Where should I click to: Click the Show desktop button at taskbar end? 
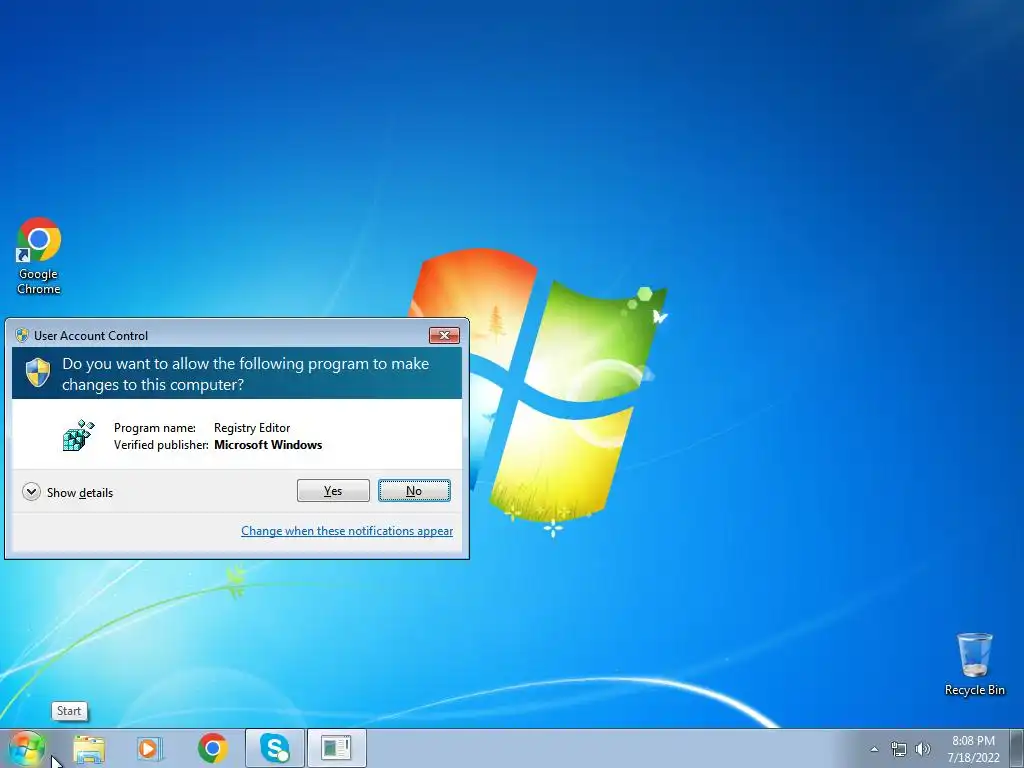1017,748
